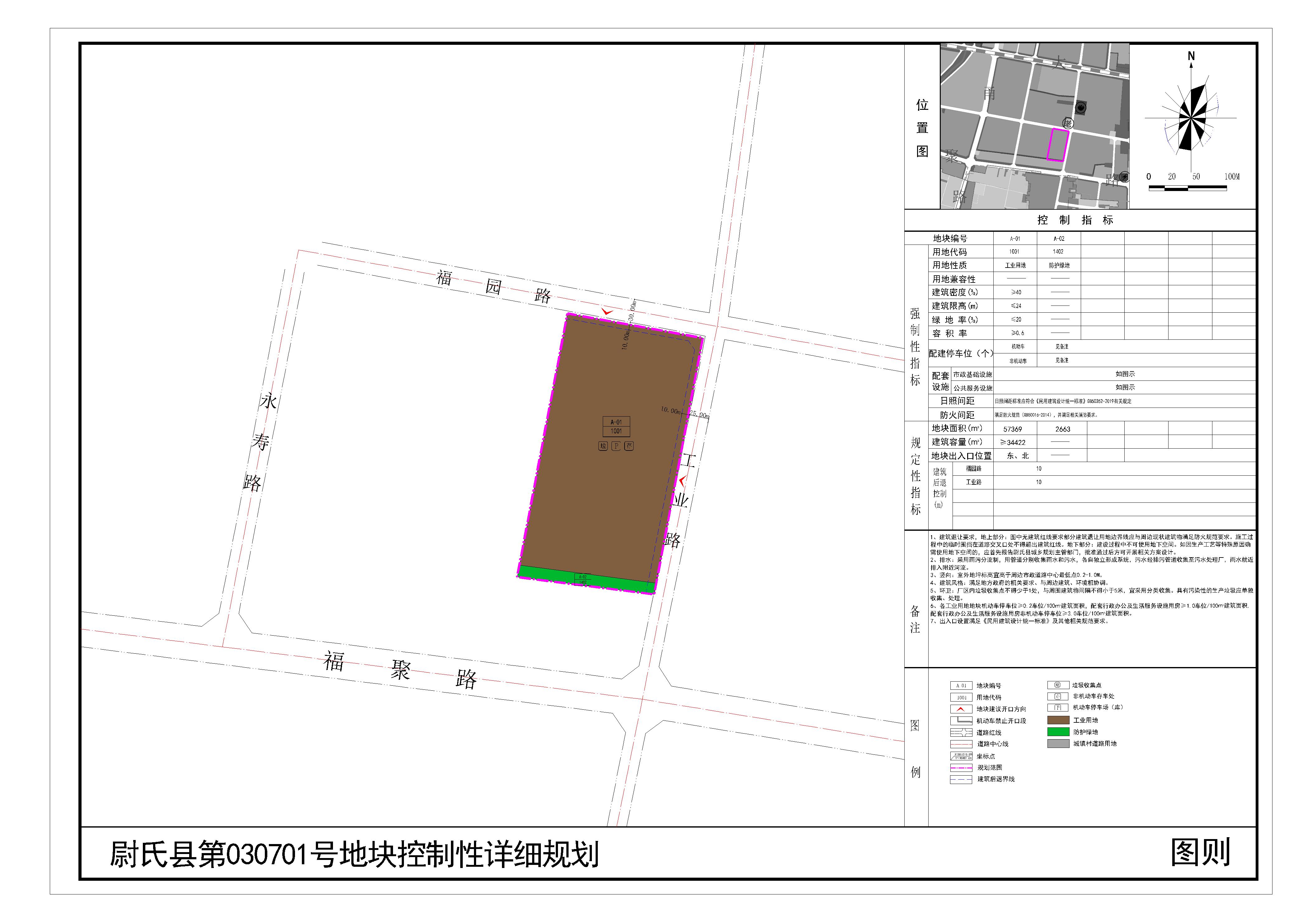Click the A-01 1001 plot label box
1307x924 pixels.
pyautogui.click(x=616, y=427)
